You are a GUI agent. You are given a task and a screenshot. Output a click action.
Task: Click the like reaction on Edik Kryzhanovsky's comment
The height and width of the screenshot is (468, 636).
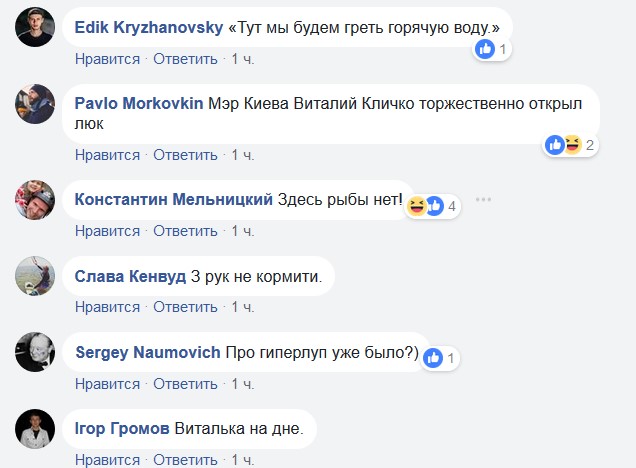486,48
